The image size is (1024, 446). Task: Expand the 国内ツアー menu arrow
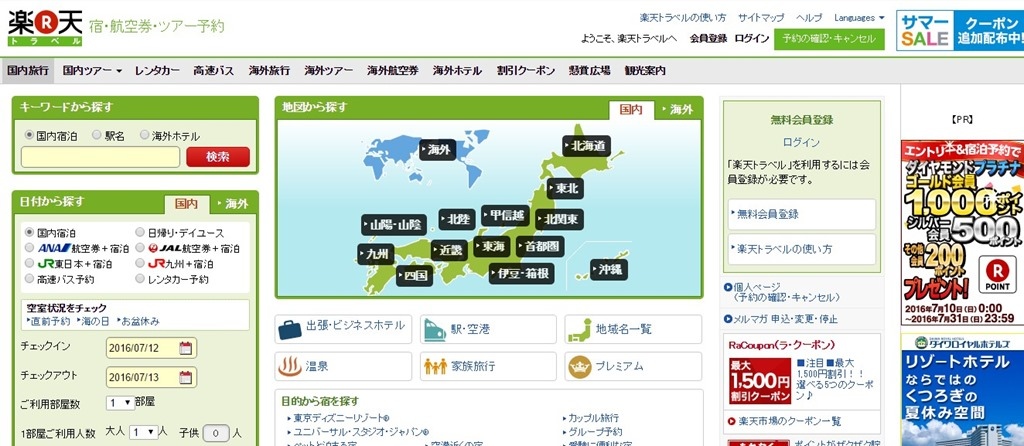119,71
